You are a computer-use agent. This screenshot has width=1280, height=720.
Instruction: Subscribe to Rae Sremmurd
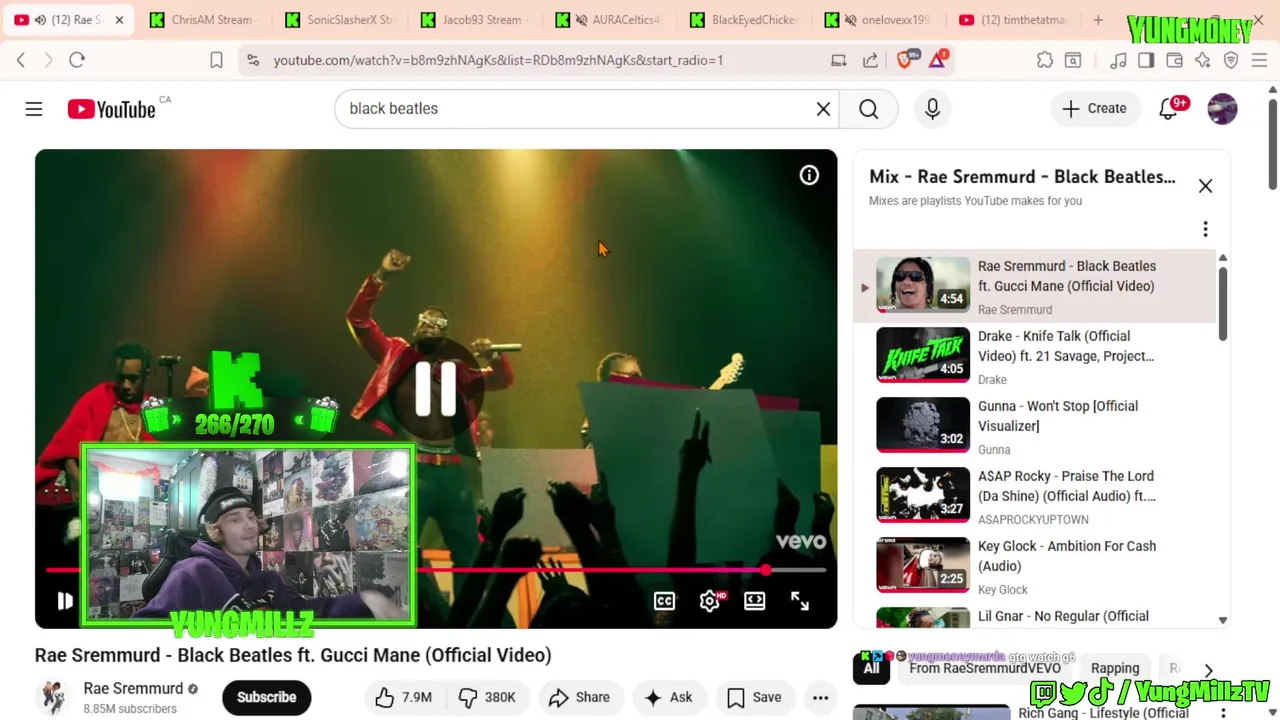coord(266,697)
